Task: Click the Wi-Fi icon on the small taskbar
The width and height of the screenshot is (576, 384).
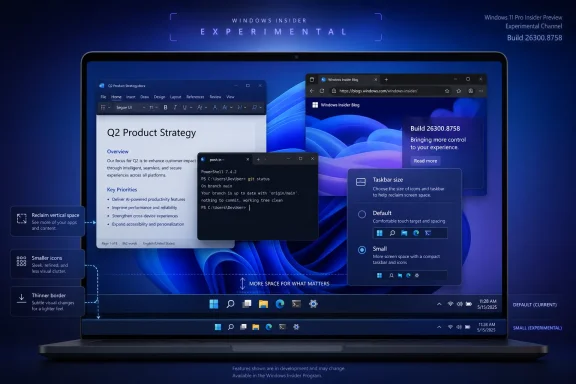Action: pyautogui.click(x=450, y=327)
